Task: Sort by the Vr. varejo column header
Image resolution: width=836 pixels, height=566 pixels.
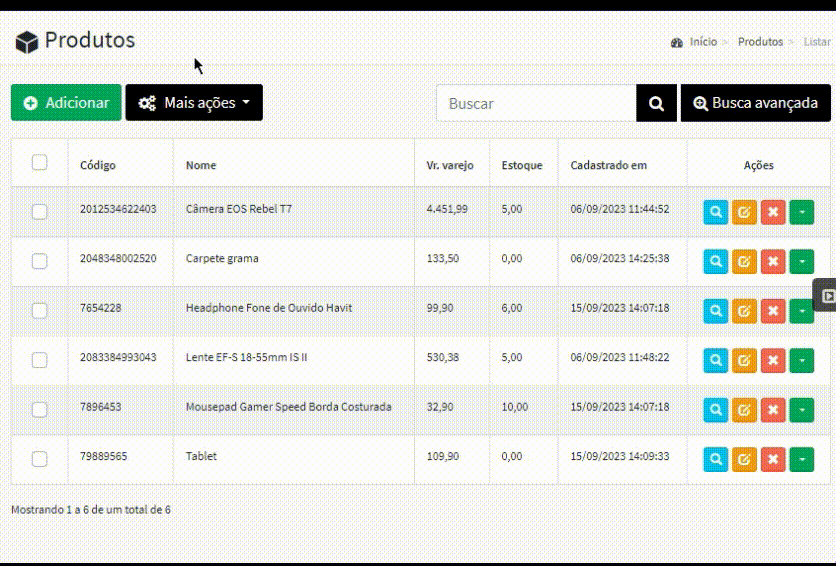Action: [450, 165]
